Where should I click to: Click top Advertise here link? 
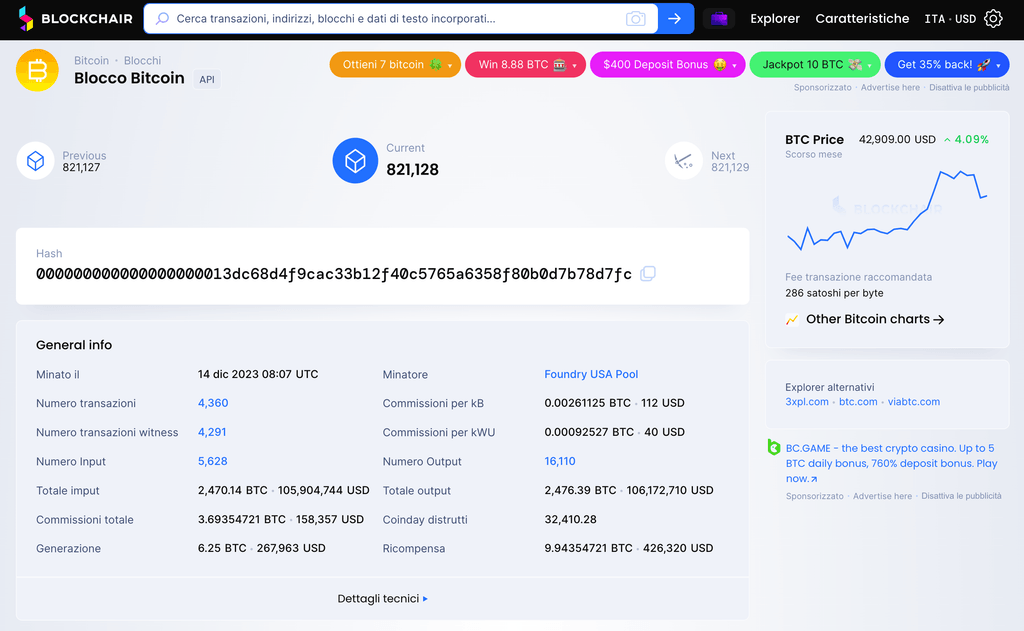[x=890, y=88]
